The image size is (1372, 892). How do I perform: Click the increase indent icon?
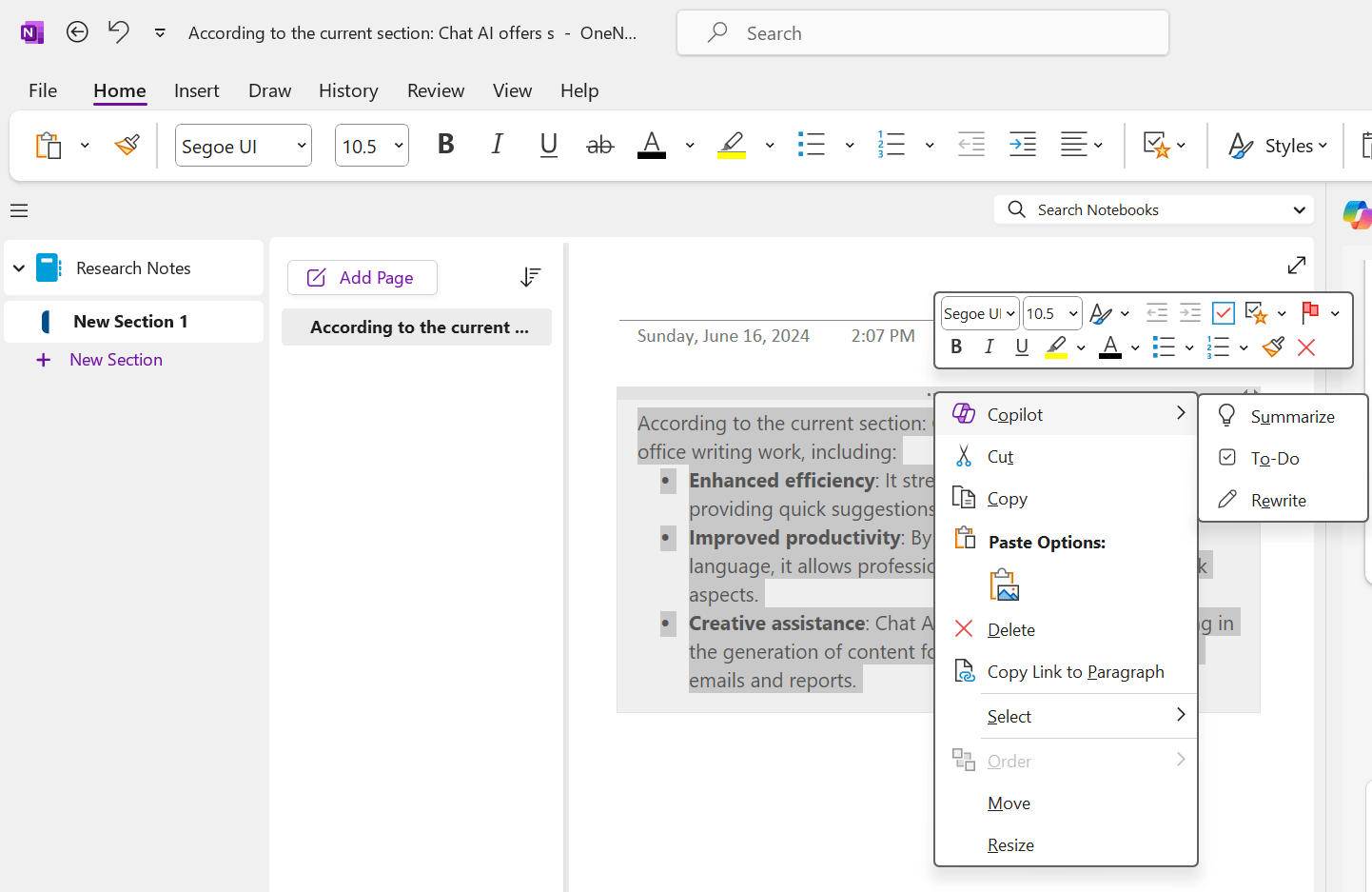(x=1022, y=145)
